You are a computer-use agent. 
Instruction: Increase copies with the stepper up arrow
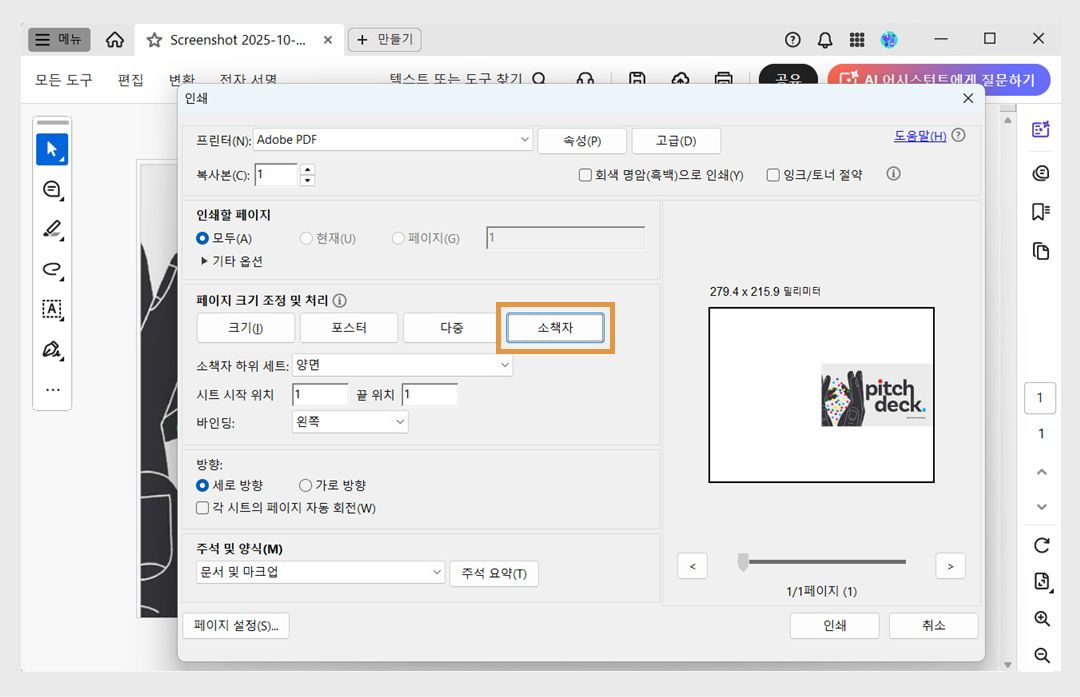308,169
